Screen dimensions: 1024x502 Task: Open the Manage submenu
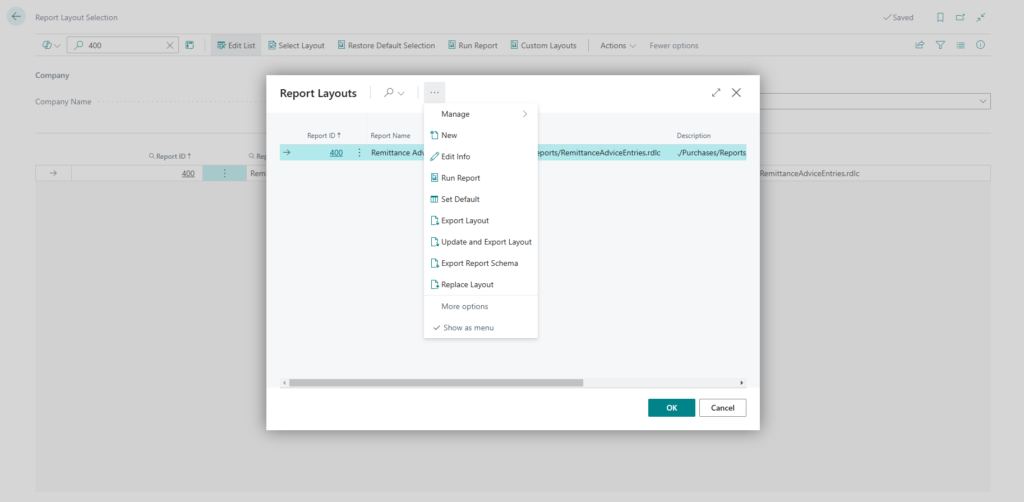[481, 114]
